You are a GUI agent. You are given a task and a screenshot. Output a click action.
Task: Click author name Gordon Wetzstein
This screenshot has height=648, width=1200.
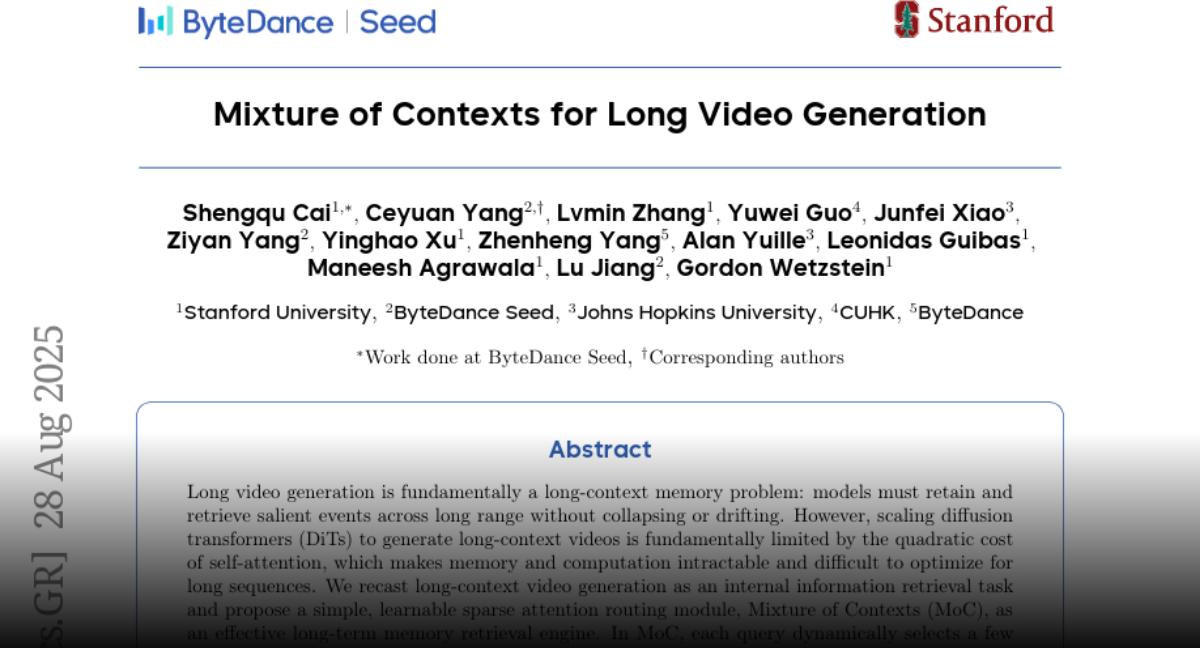pos(780,268)
